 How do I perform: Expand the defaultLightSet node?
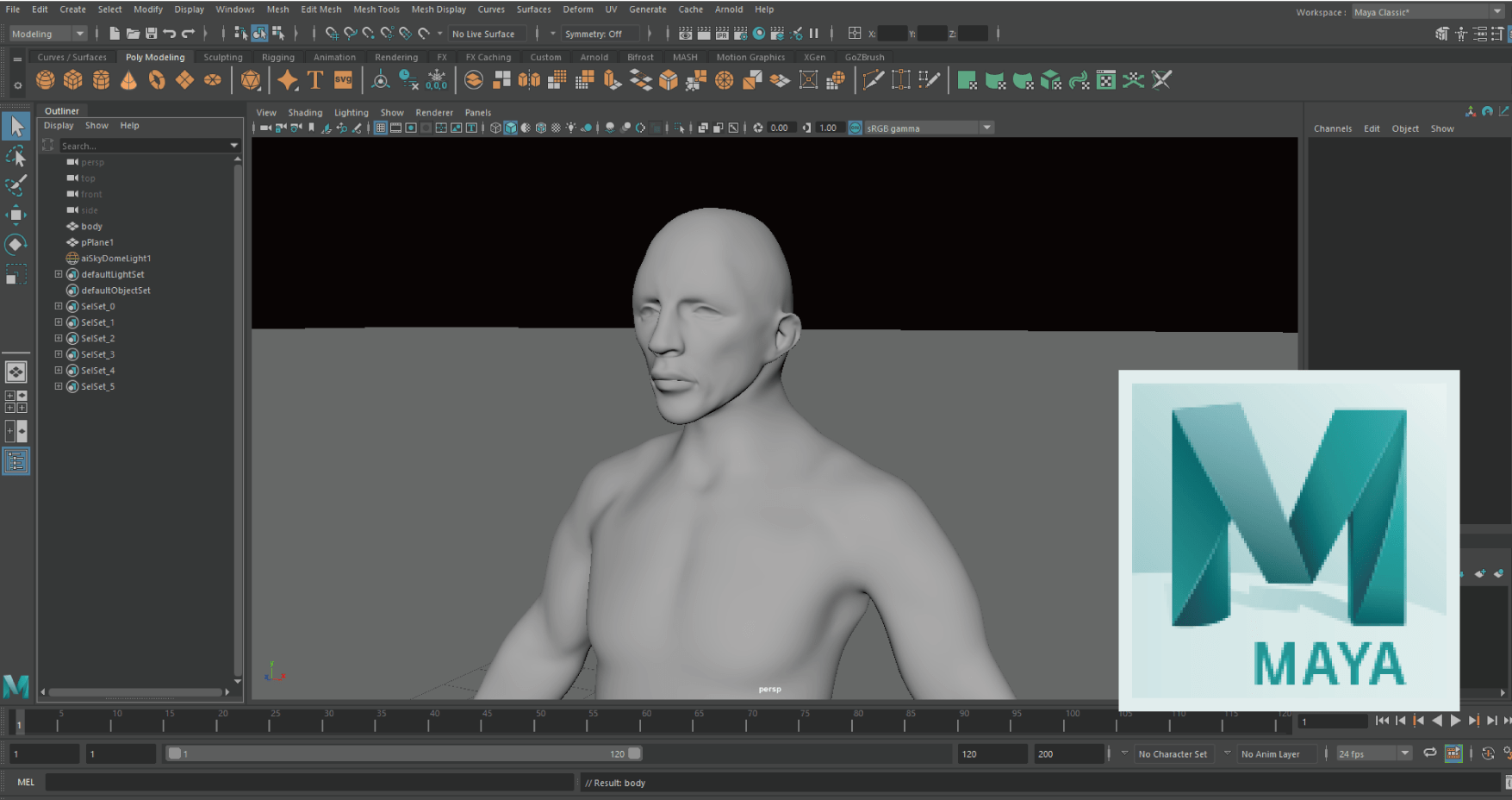click(59, 274)
